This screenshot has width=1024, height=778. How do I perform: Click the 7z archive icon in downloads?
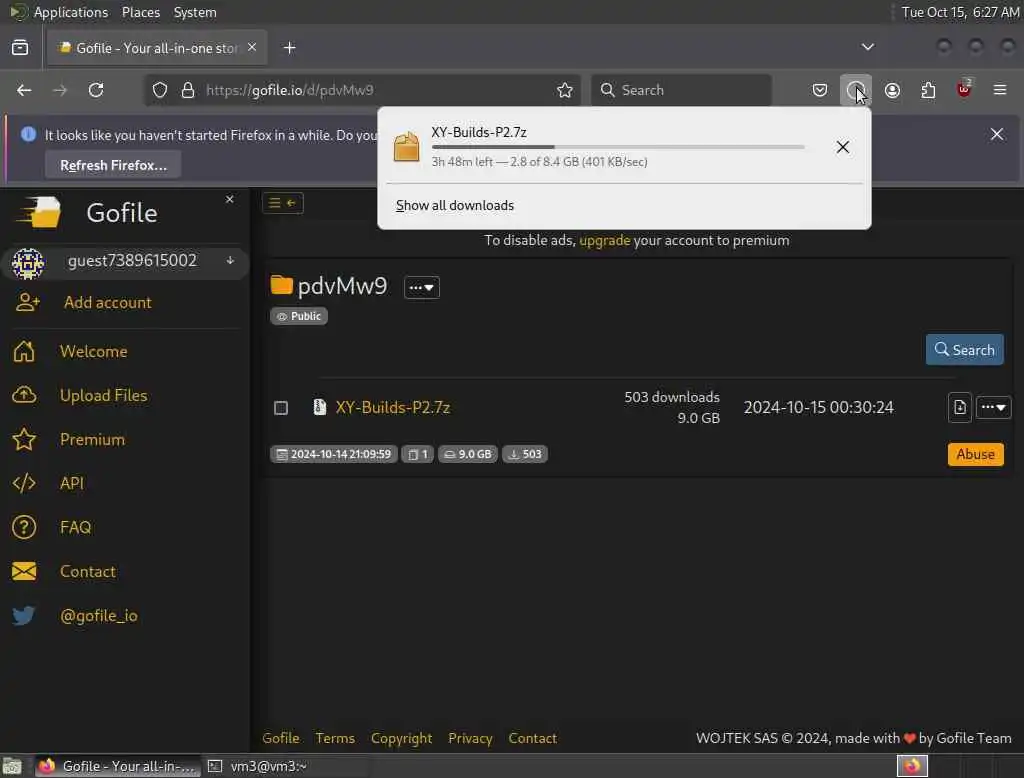tap(406, 146)
